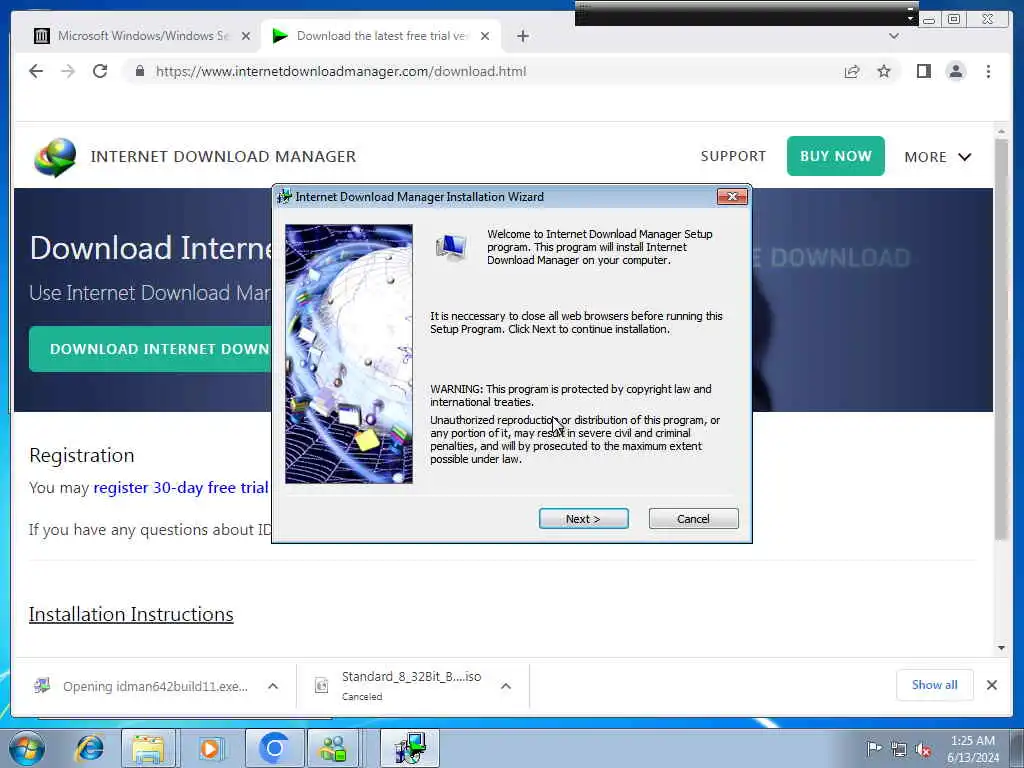Click the Internet Download Manager logo

[55, 157]
